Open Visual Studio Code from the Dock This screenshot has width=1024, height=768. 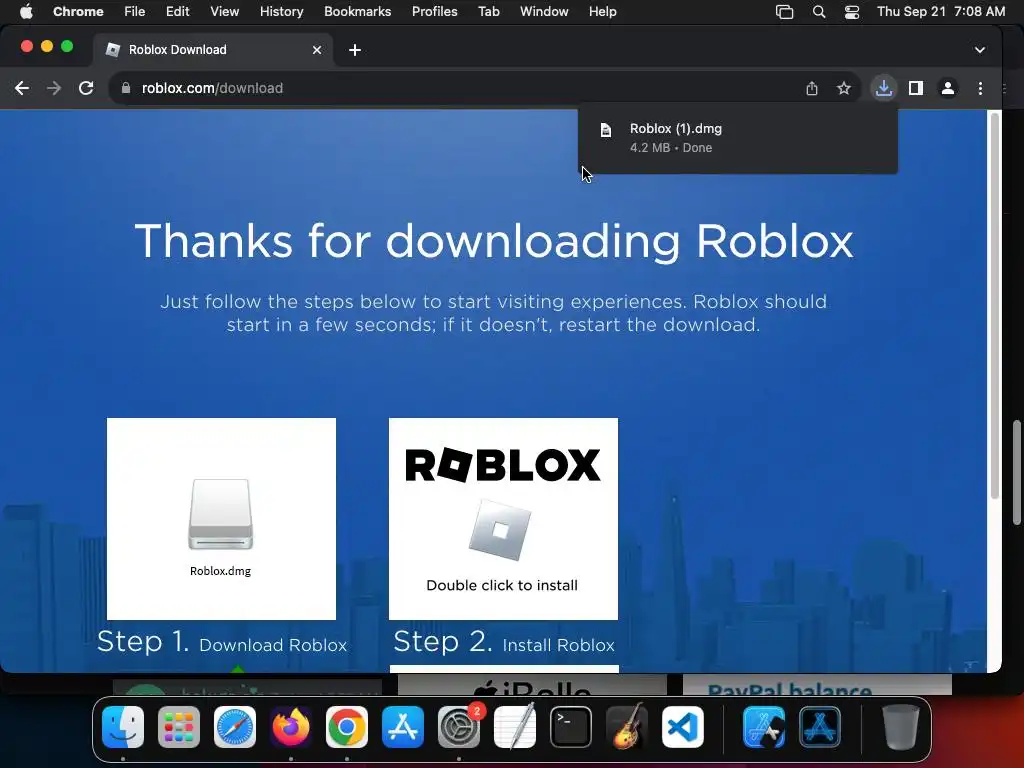tap(682, 727)
